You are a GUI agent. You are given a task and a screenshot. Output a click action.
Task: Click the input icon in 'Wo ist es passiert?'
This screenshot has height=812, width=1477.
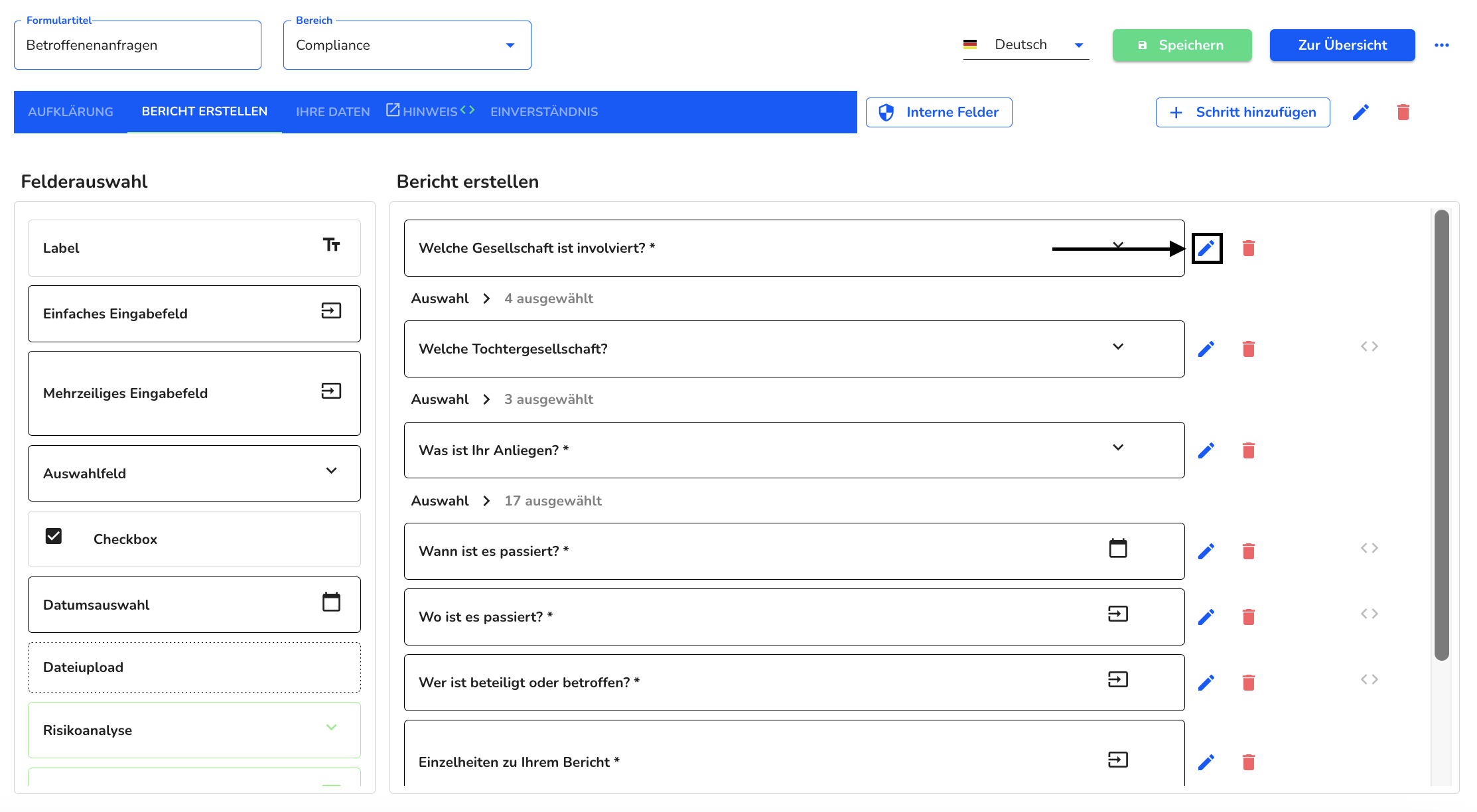pos(1118,614)
